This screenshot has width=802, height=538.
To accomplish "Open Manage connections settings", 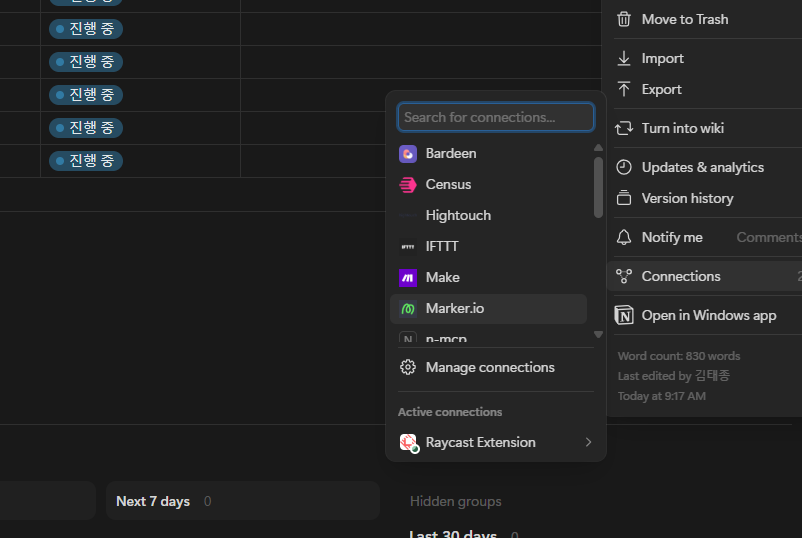I will pyautogui.click(x=496, y=367).
